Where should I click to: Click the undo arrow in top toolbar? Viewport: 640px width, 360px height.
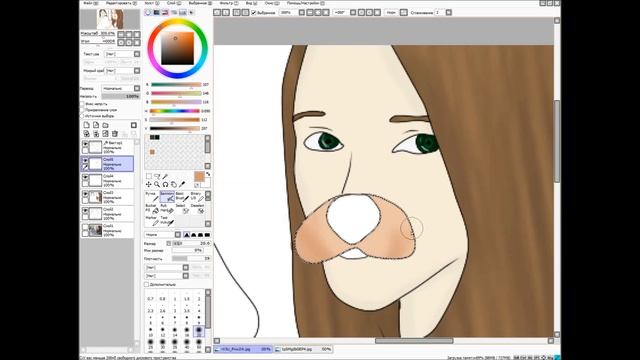tap(218, 13)
